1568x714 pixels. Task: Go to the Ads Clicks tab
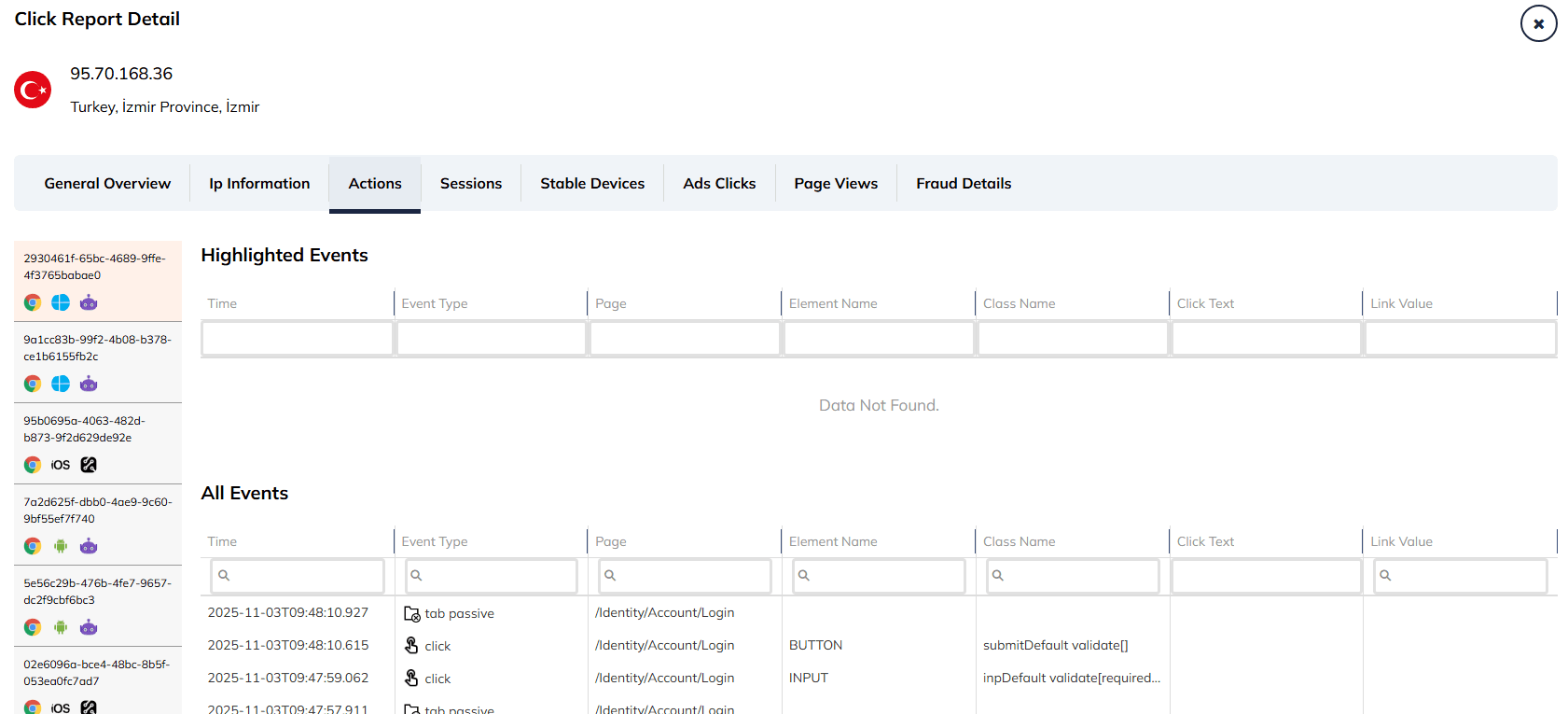click(x=719, y=184)
